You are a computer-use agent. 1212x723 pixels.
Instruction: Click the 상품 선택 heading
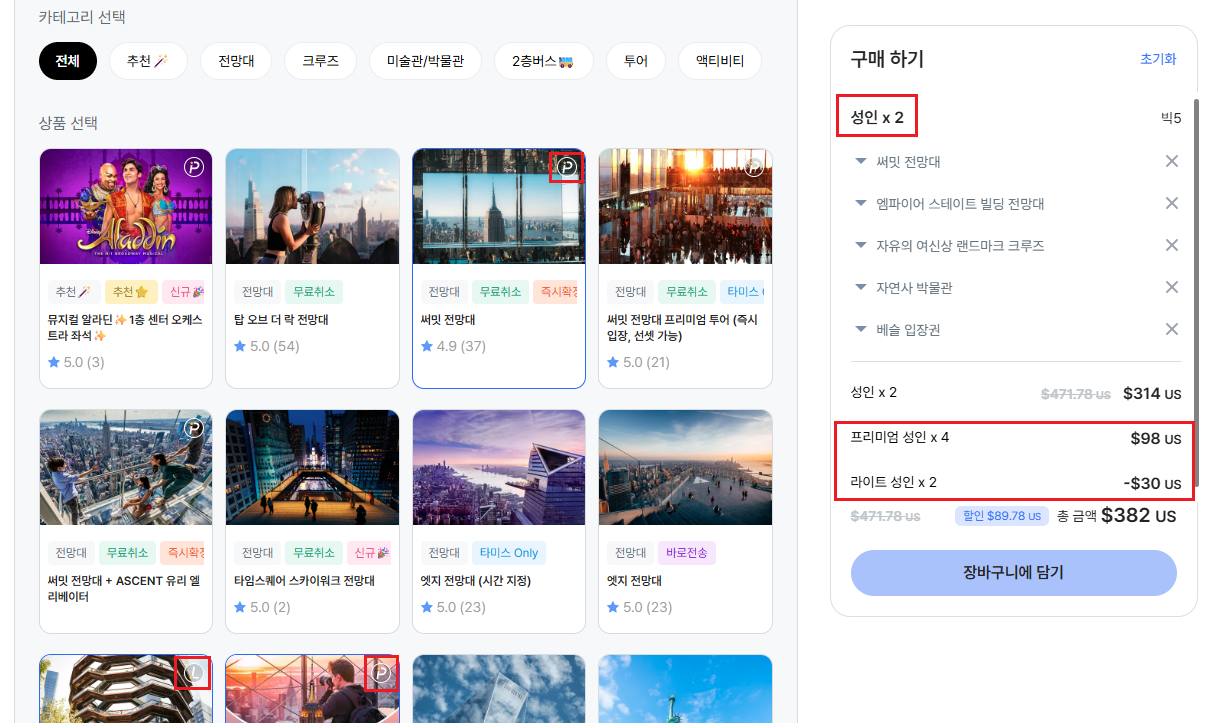pos(68,123)
